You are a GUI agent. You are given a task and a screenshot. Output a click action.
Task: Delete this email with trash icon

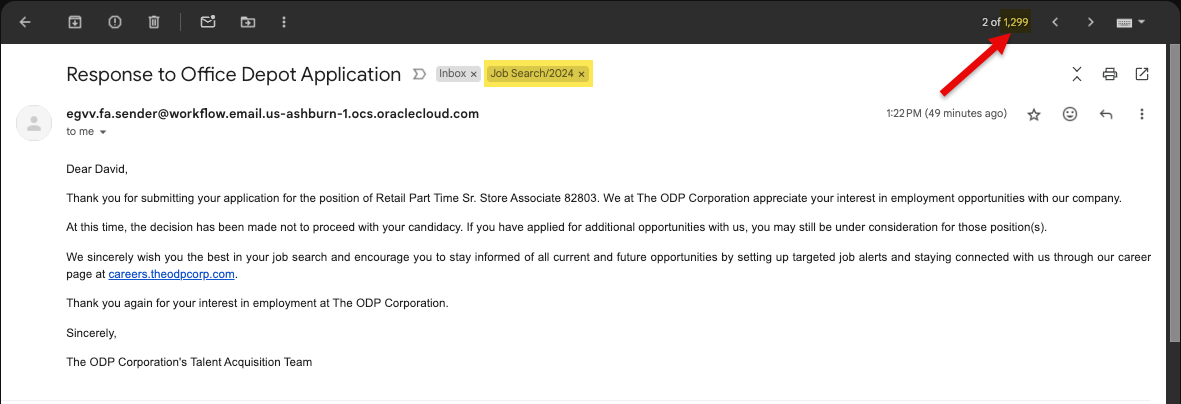(154, 22)
